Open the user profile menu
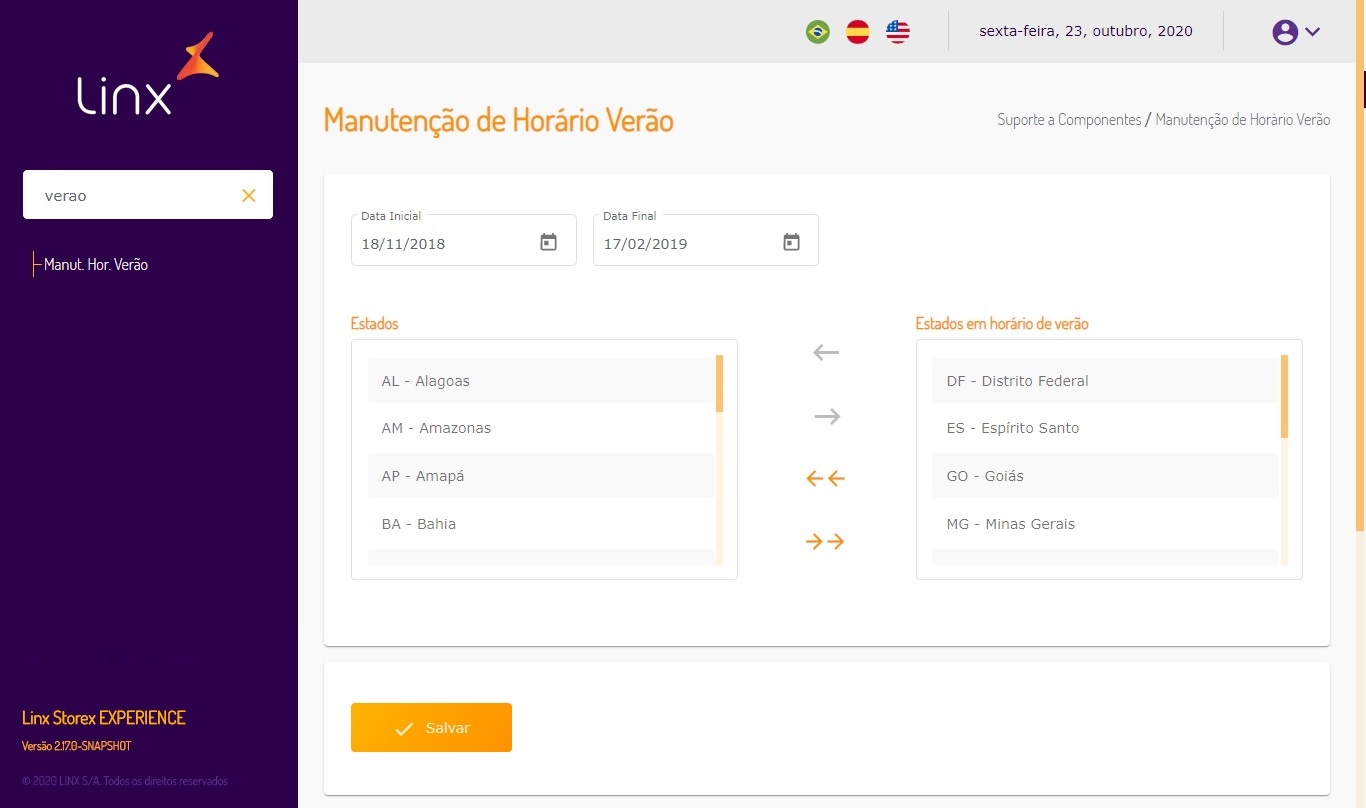Screen dimensions: 1366x808 click(x=1297, y=32)
